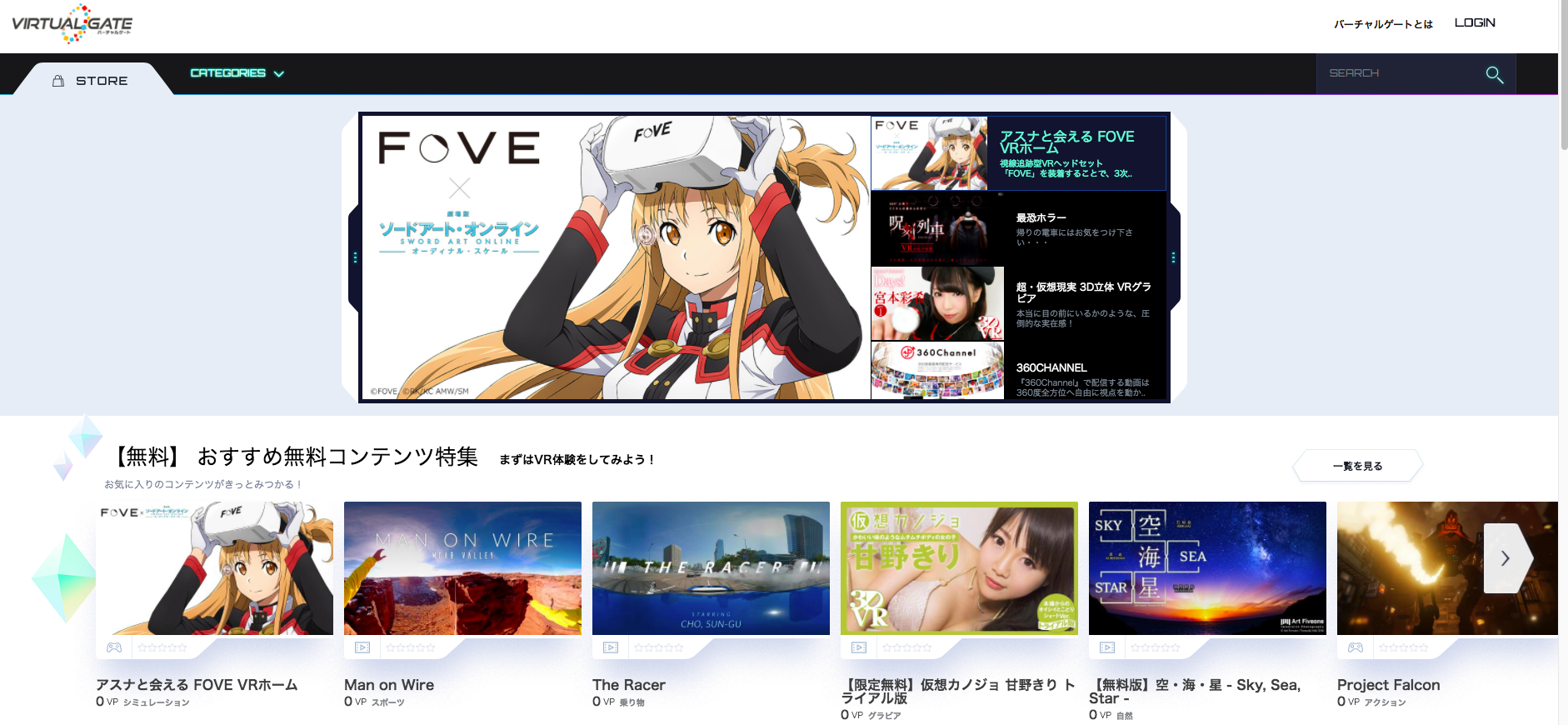Screen dimensions: 1568x725
Task: Select the 最恐ホラー banner item
Action: pyautogui.click(x=1018, y=229)
